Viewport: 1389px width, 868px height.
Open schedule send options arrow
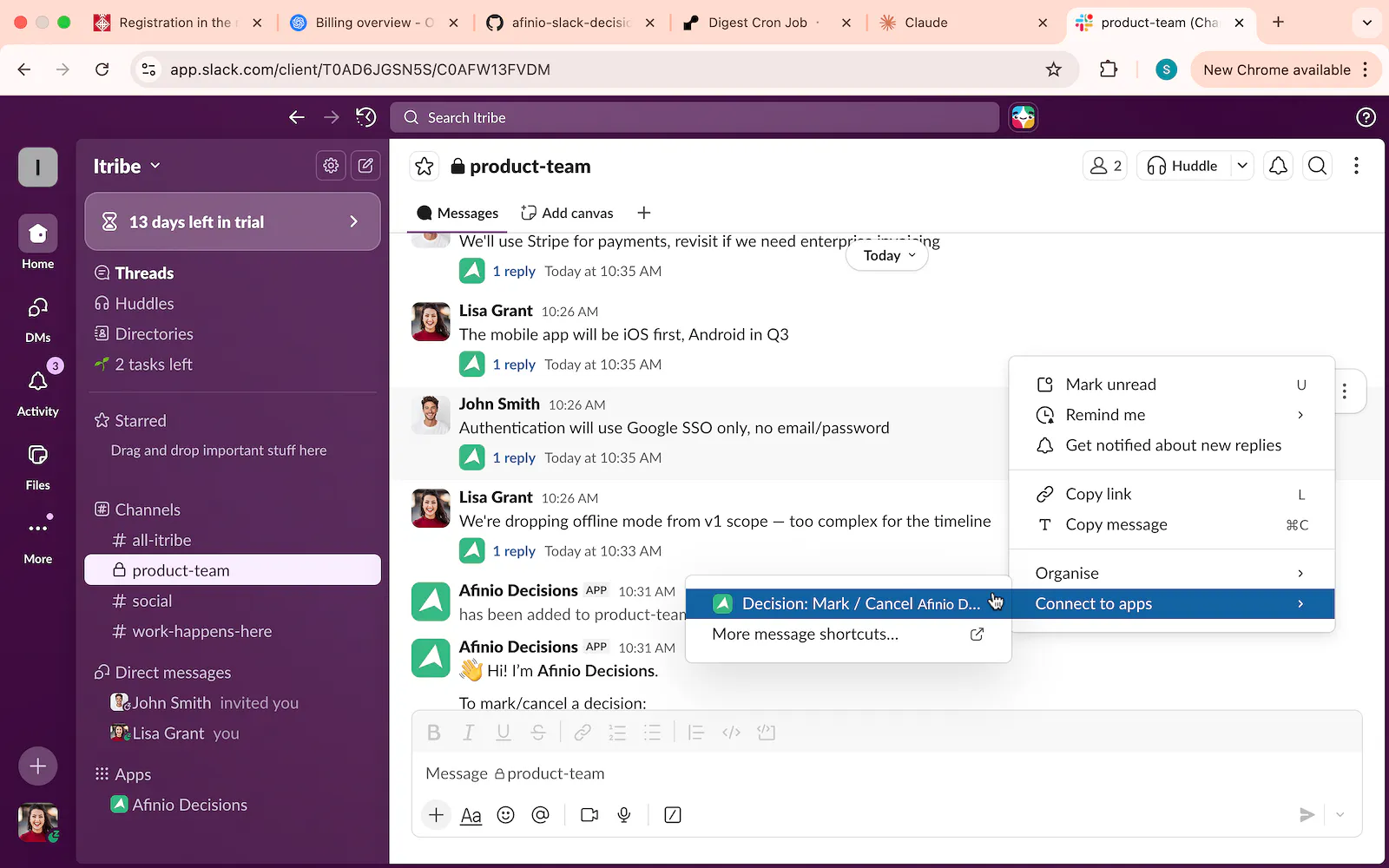coord(1340,815)
